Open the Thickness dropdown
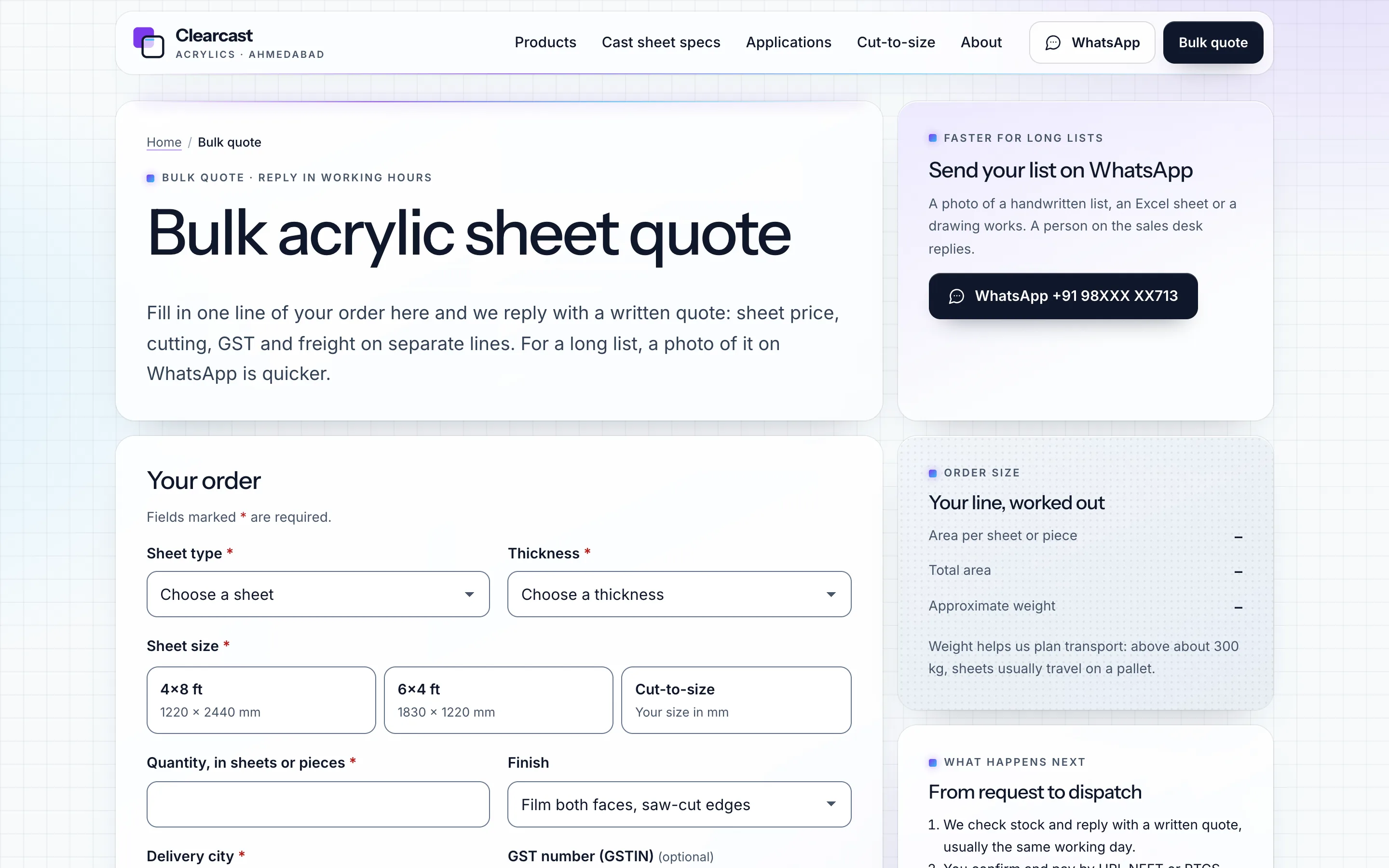This screenshot has width=1389, height=868. coord(679,594)
